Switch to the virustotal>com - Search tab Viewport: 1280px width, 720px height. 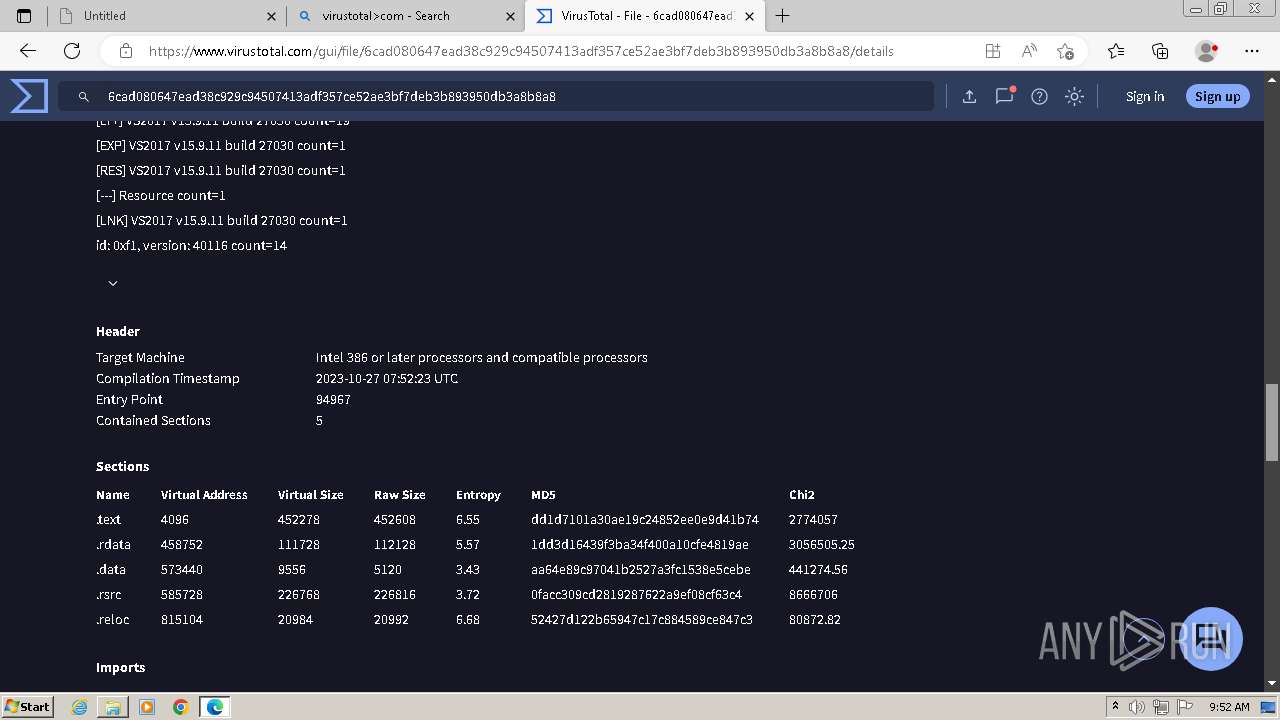(x=405, y=16)
